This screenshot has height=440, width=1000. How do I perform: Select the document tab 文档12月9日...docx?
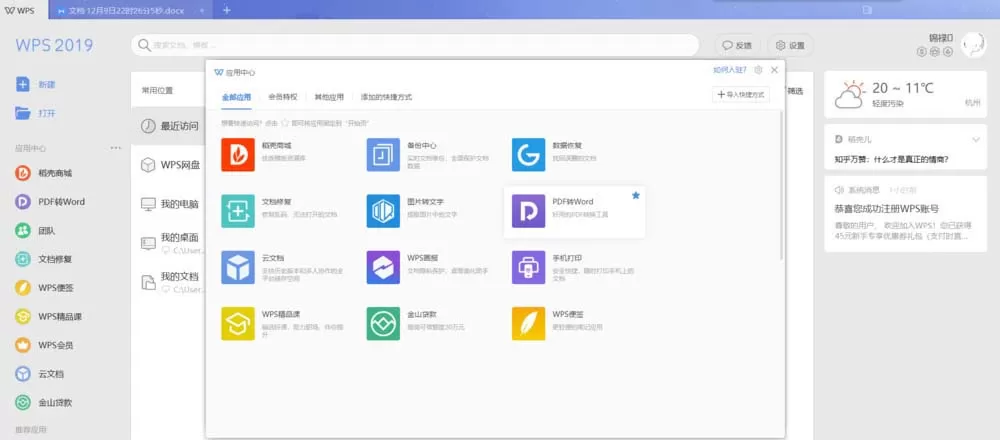[x=131, y=10]
